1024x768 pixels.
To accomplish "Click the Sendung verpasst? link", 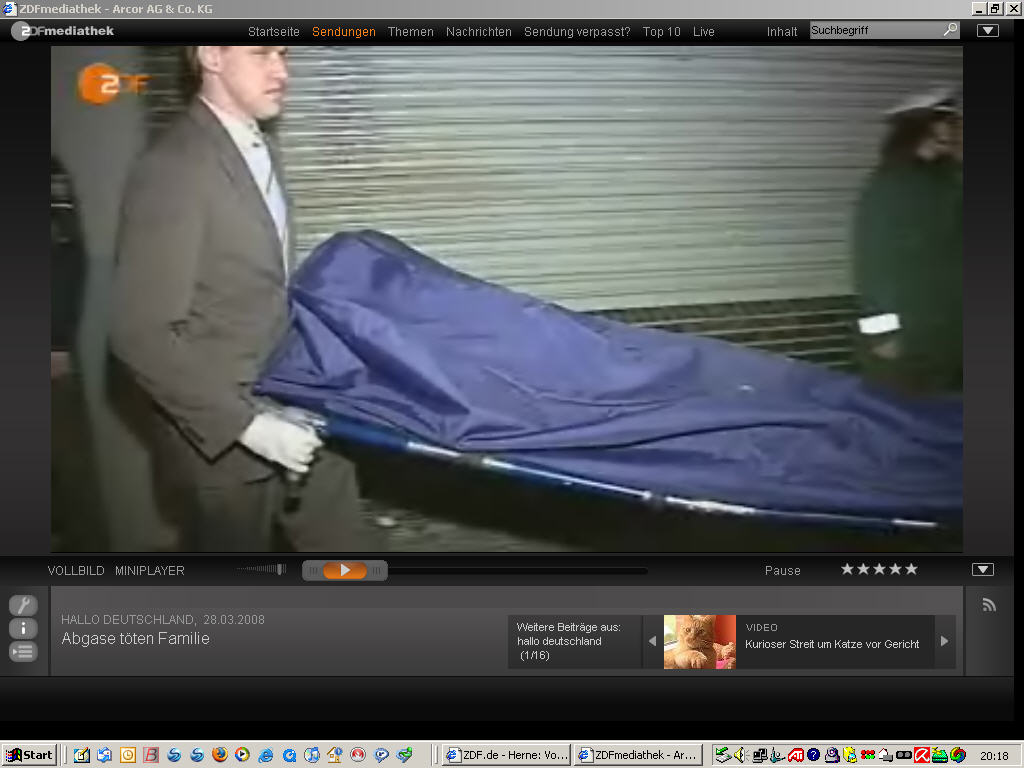I will [x=577, y=32].
